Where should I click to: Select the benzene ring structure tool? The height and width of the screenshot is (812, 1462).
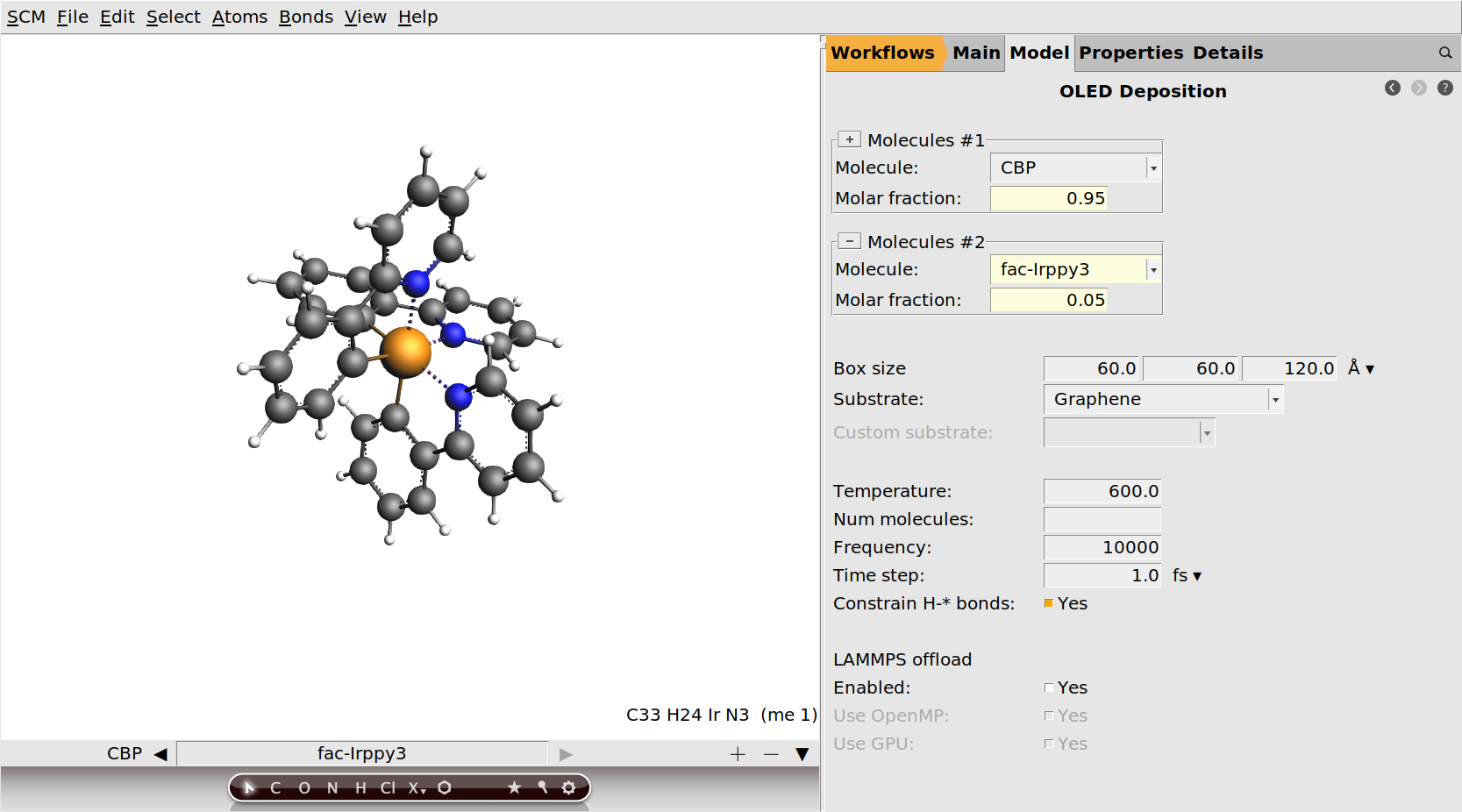click(x=445, y=787)
